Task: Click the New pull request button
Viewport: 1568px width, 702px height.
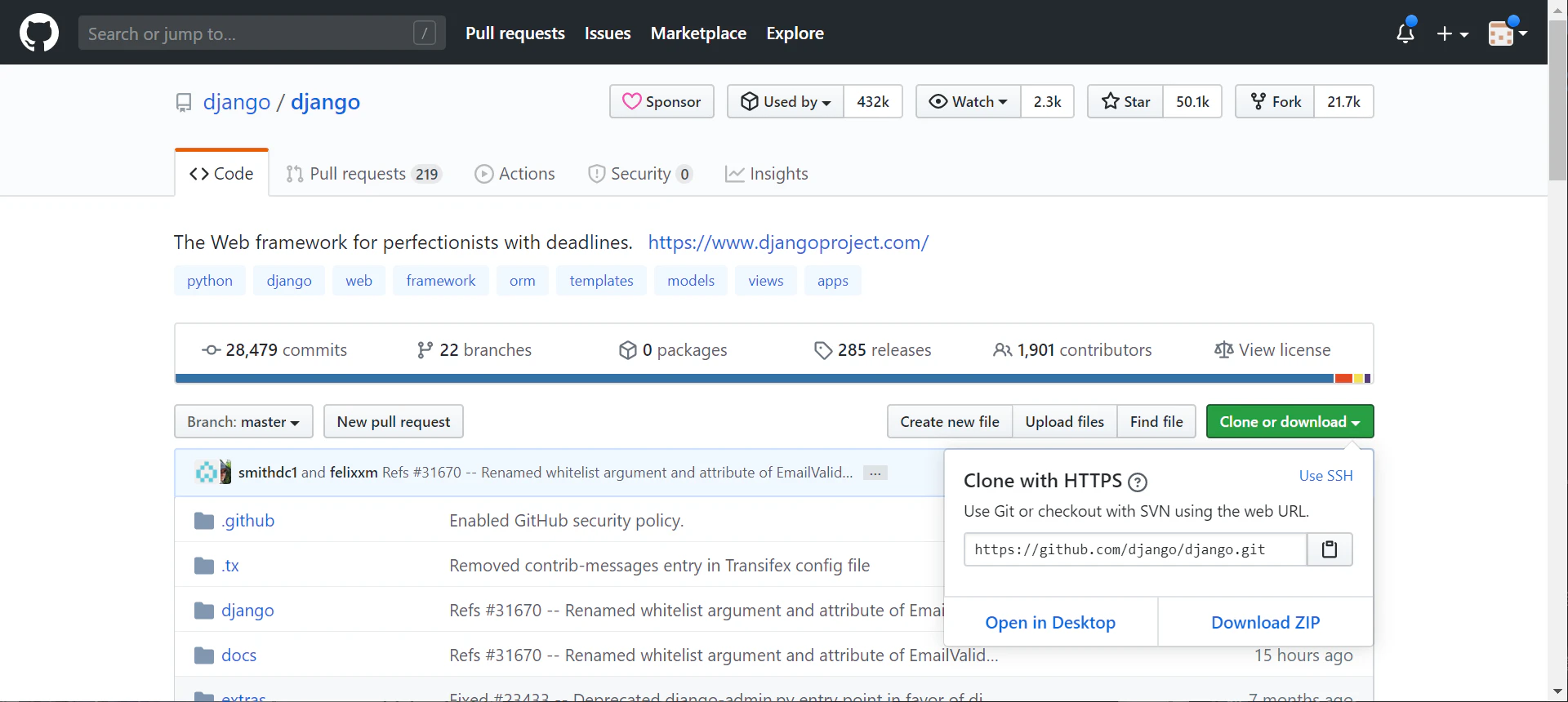Action: 394,421
